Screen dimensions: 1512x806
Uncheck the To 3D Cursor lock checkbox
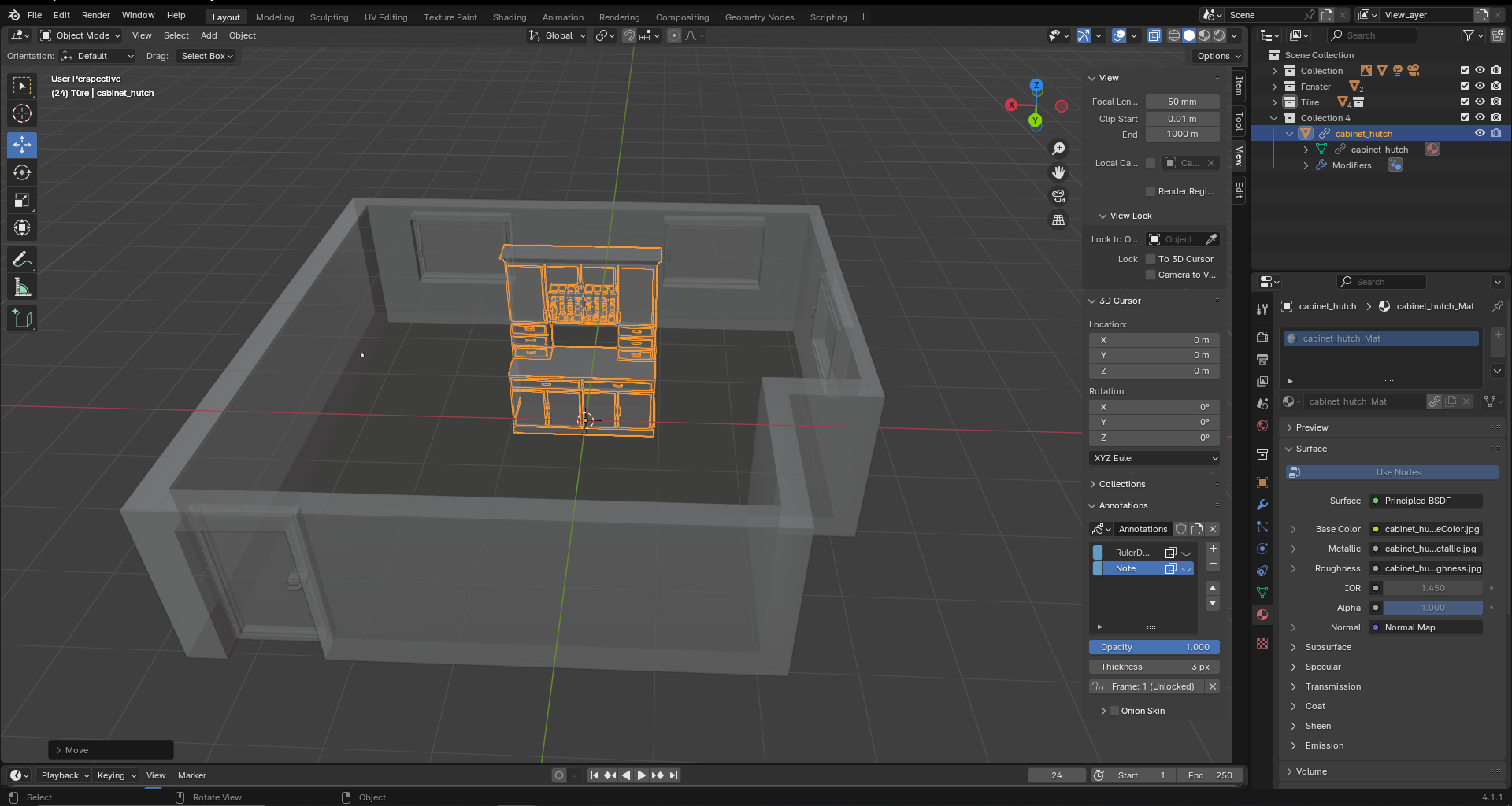(1152, 258)
